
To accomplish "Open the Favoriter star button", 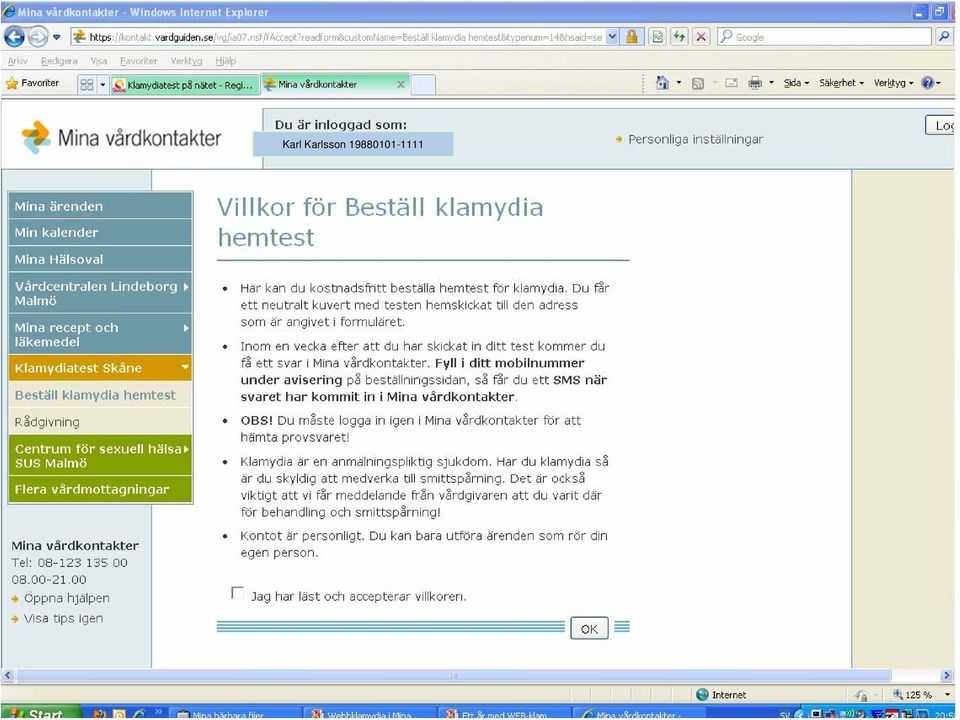I will (x=32, y=83).
